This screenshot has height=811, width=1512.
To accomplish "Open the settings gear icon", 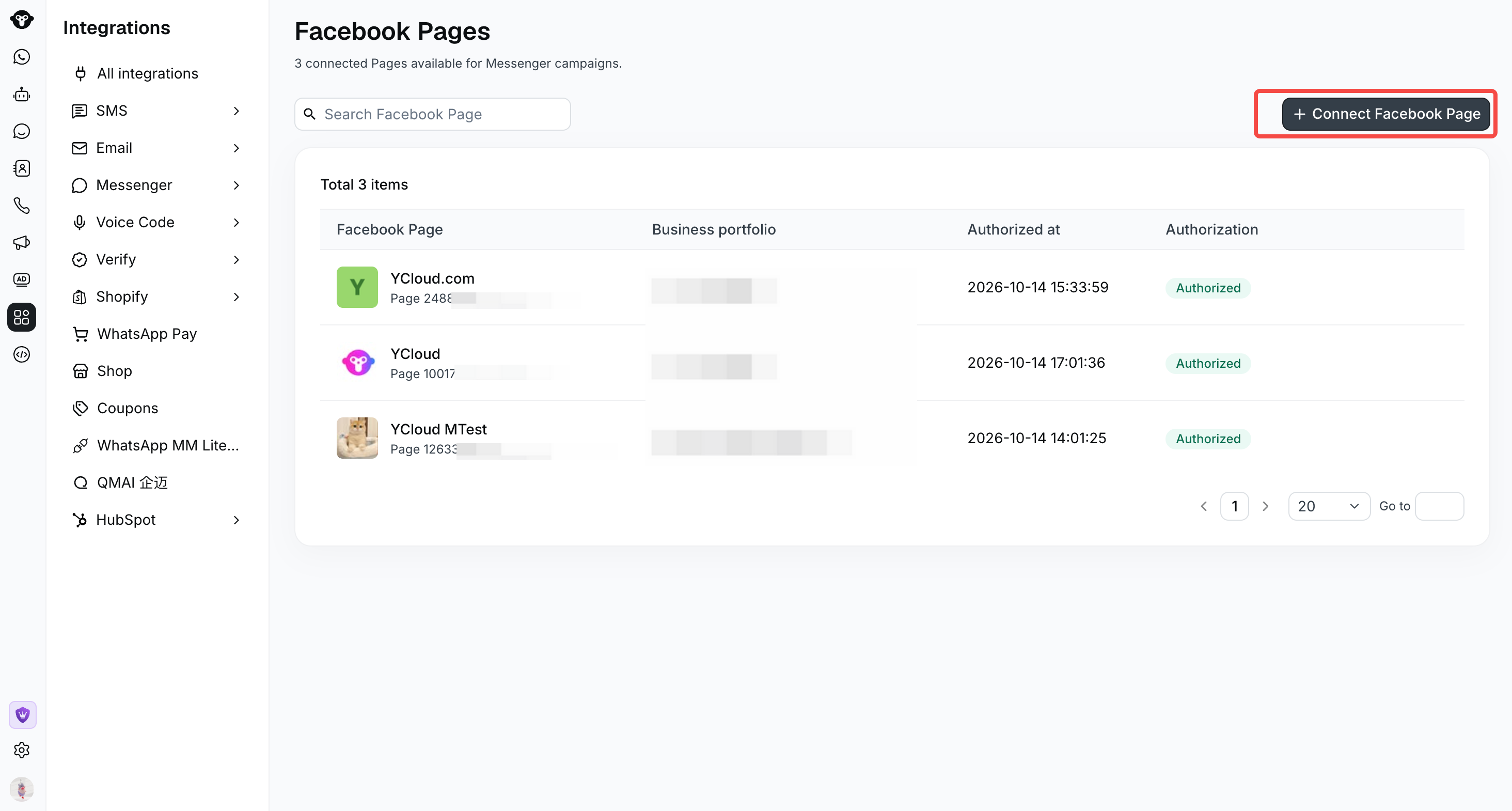I will (x=22, y=750).
